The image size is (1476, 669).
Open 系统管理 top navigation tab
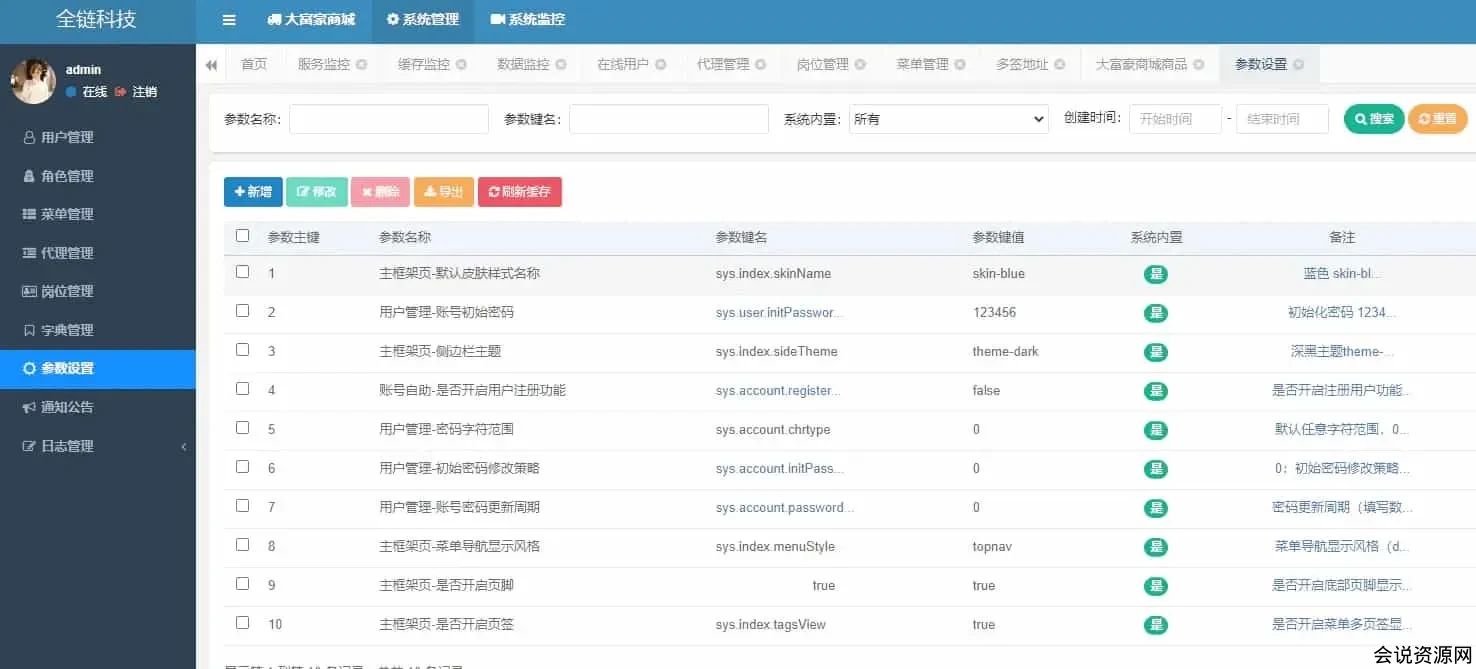coord(422,20)
